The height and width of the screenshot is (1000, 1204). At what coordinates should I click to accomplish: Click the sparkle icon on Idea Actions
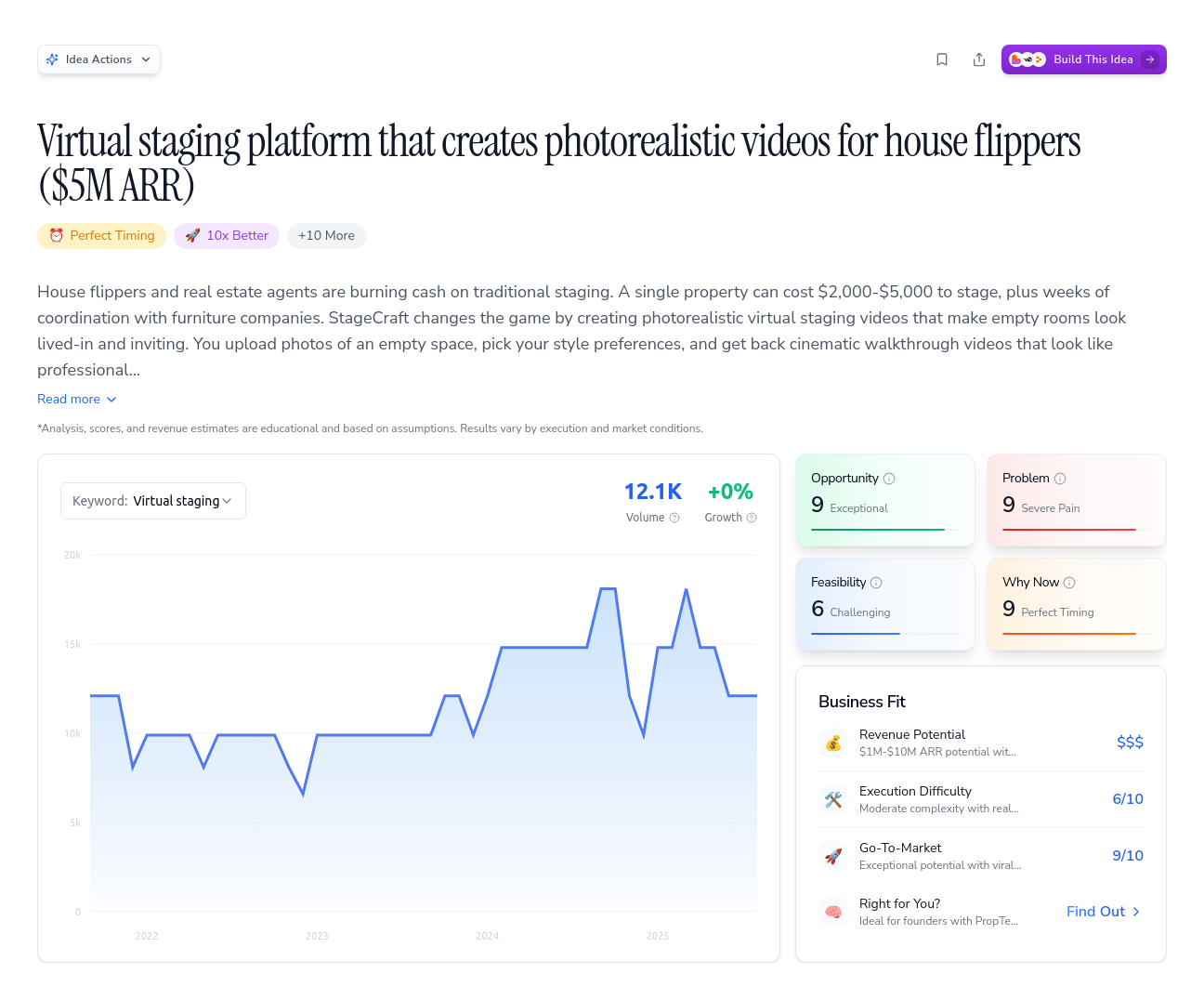pyautogui.click(x=53, y=59)
